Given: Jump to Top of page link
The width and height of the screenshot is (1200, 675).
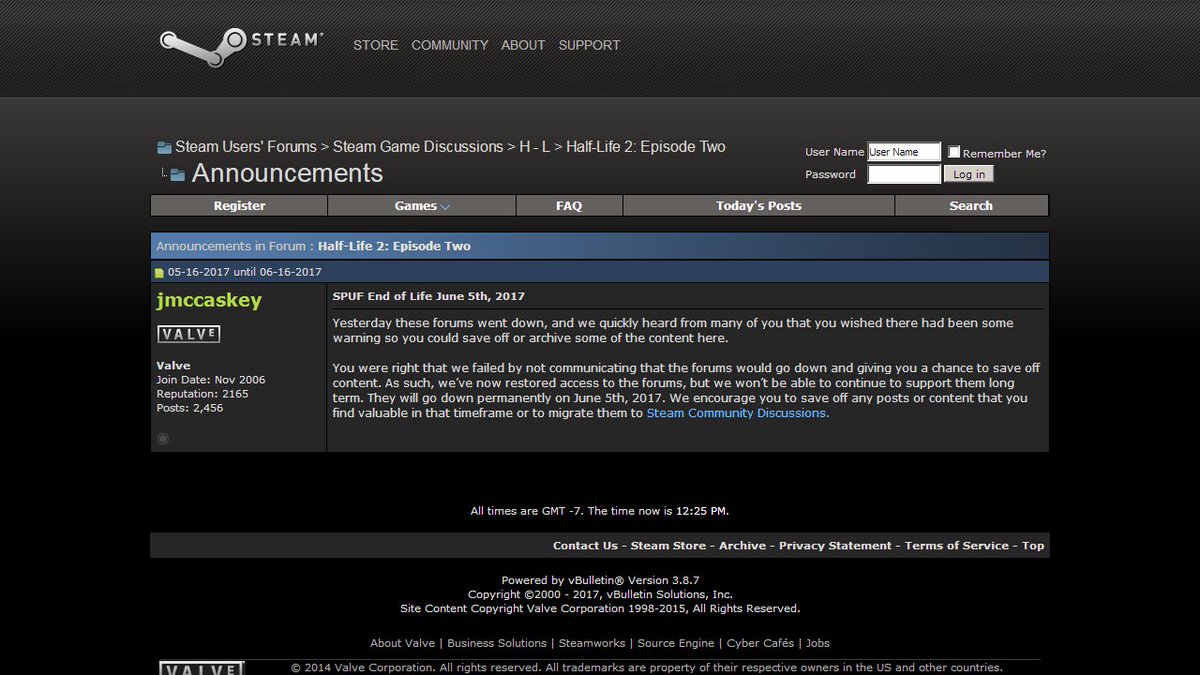Looking at the screenshot, I should click(x=1033, y=546).
